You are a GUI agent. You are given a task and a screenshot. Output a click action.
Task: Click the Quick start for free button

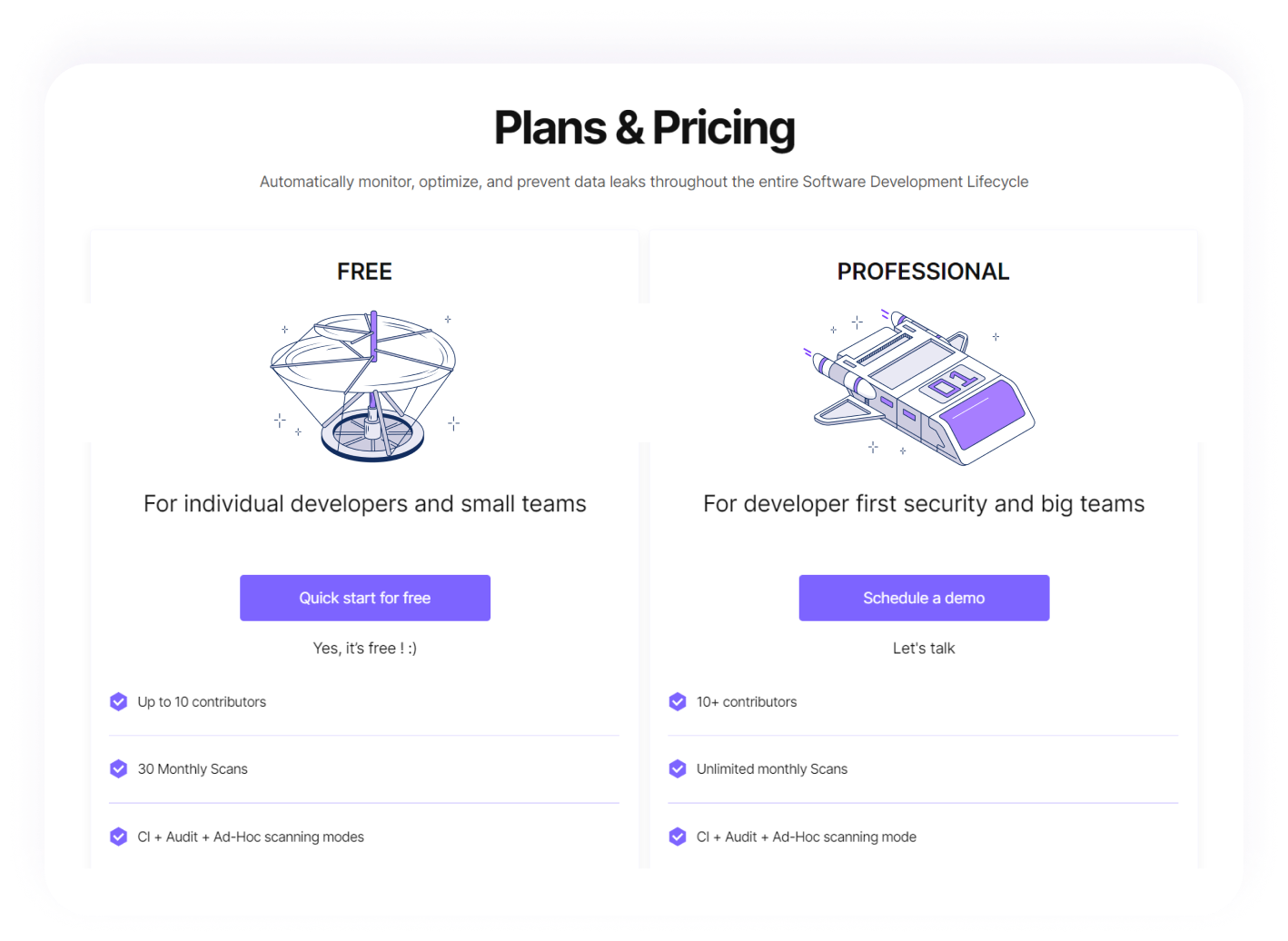coord(364,598)
